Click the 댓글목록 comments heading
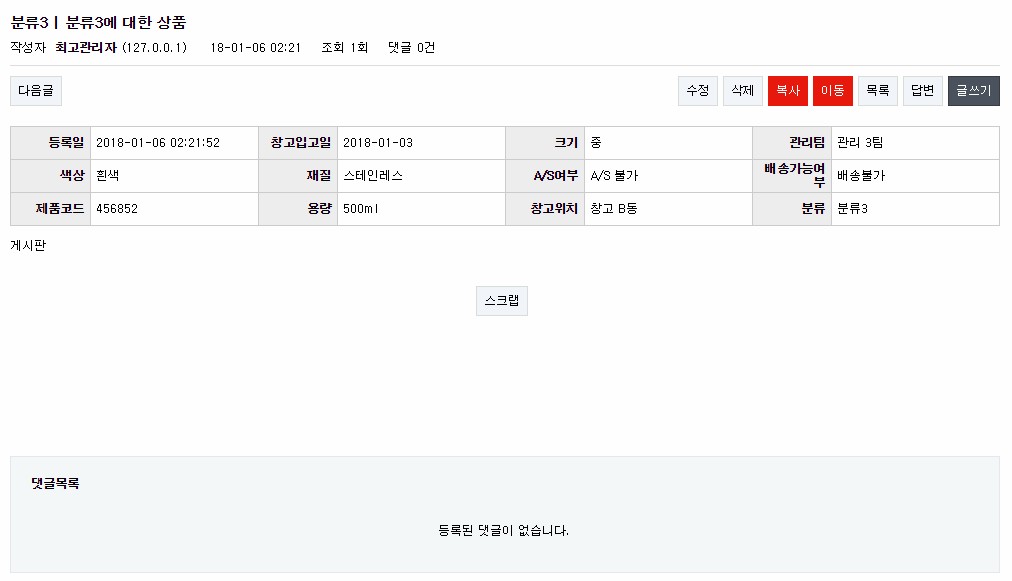Image resolution: width=1012 pixels, height=581 pixels. (x=55, y=484)
